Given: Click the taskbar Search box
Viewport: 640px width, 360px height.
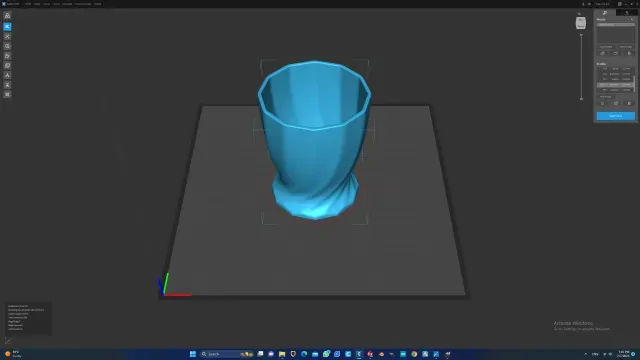Looking at the screenshot, I should pyautogui.click(x=227, y=354).
